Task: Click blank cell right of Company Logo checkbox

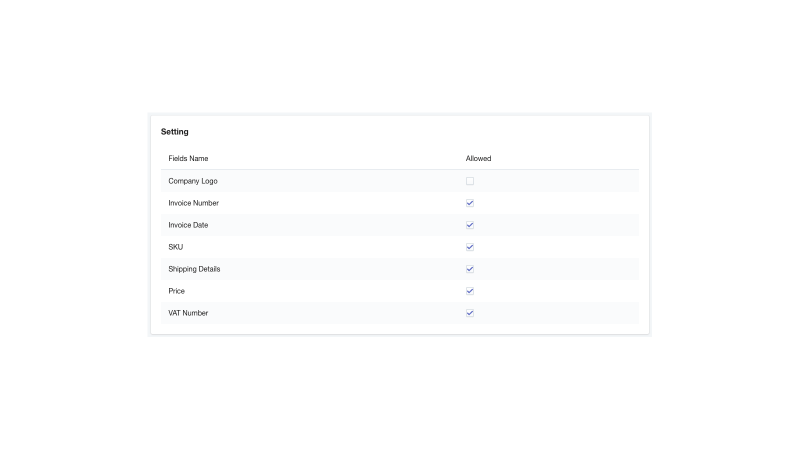Action: tap(556, 181)
